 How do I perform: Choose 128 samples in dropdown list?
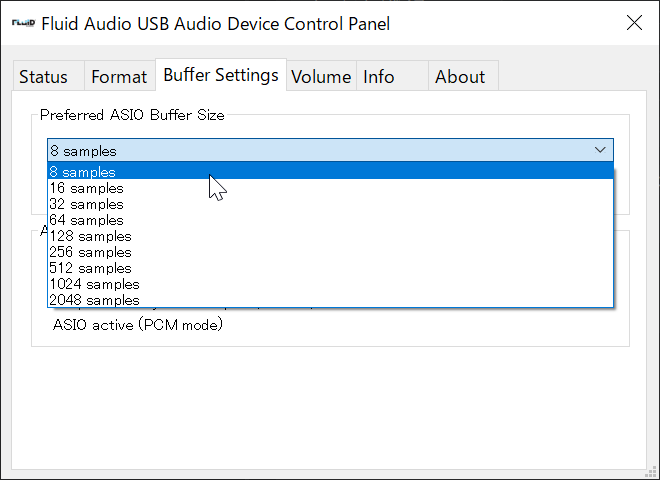pyautogui.click(x=330, y=236)
